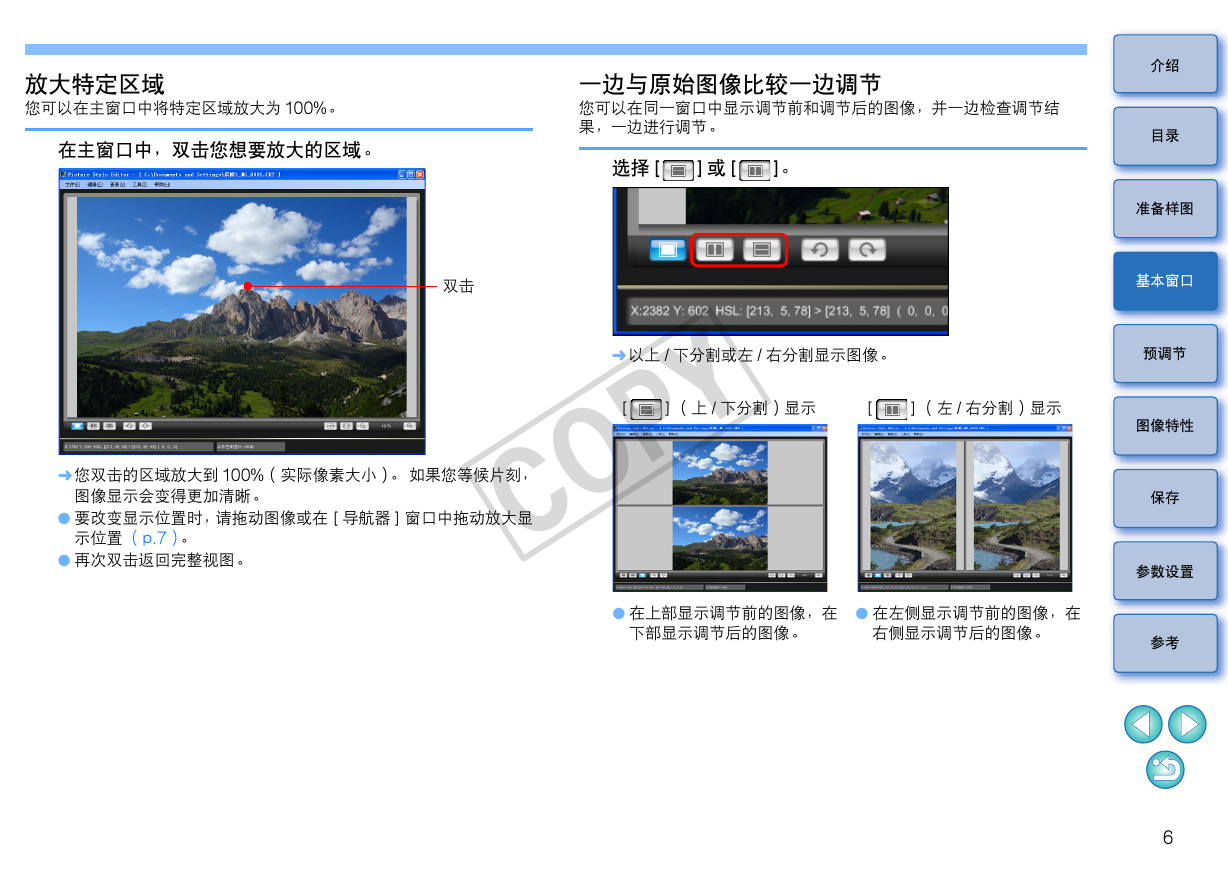Click the return-to-previous-view round icon

pos(1165,769)
